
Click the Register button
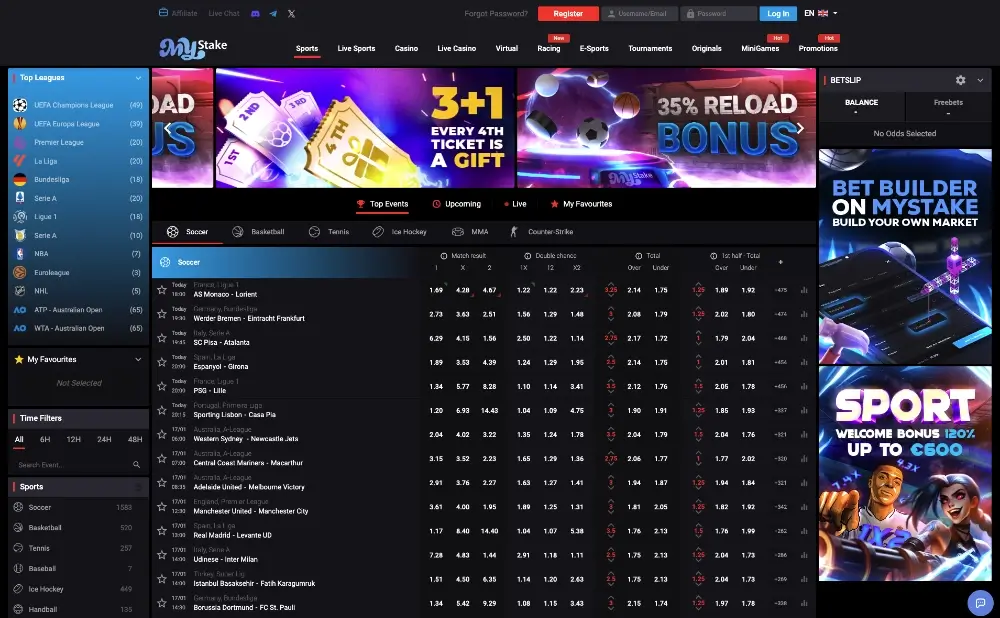pos(568,14)
